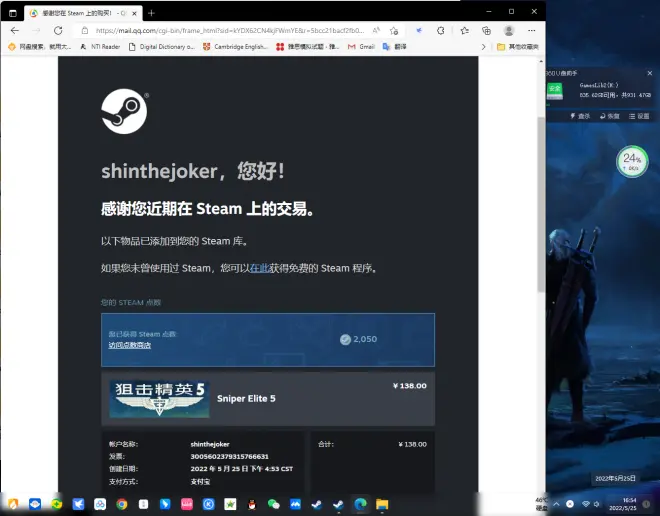Open the Favorites list icon
Viewport: 660px width, 516px height.
[465, 30]
